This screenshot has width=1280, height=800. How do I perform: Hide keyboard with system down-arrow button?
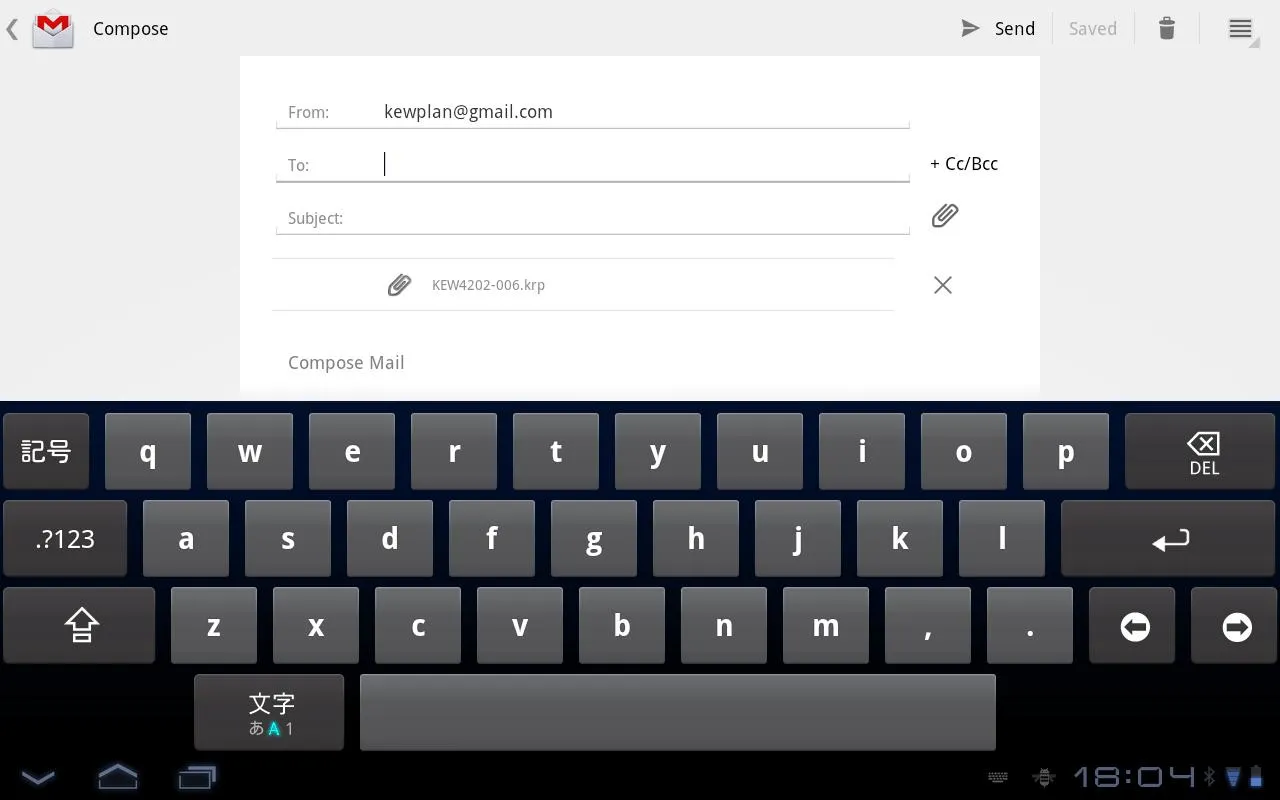coord(38,777)
